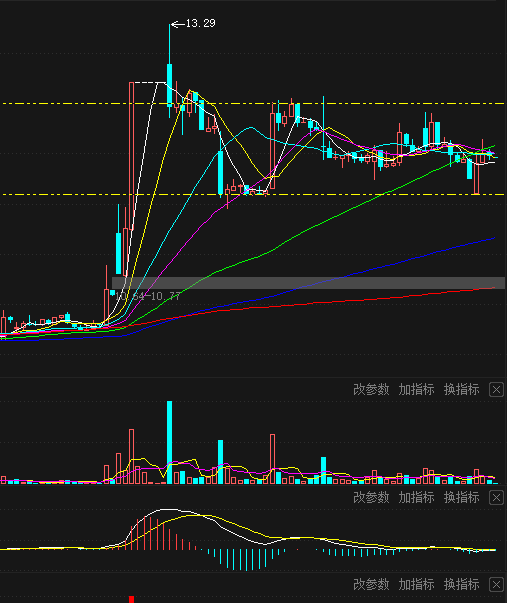Click 加指标 above the volume panel
The height and width of the screenshot is (603, 507).
pos(417,390)
